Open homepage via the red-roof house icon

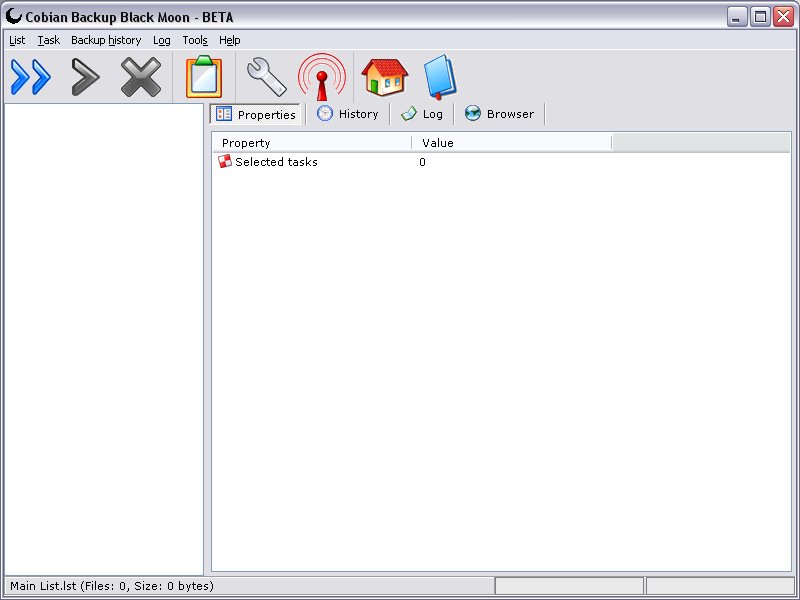tap(385, 77)
